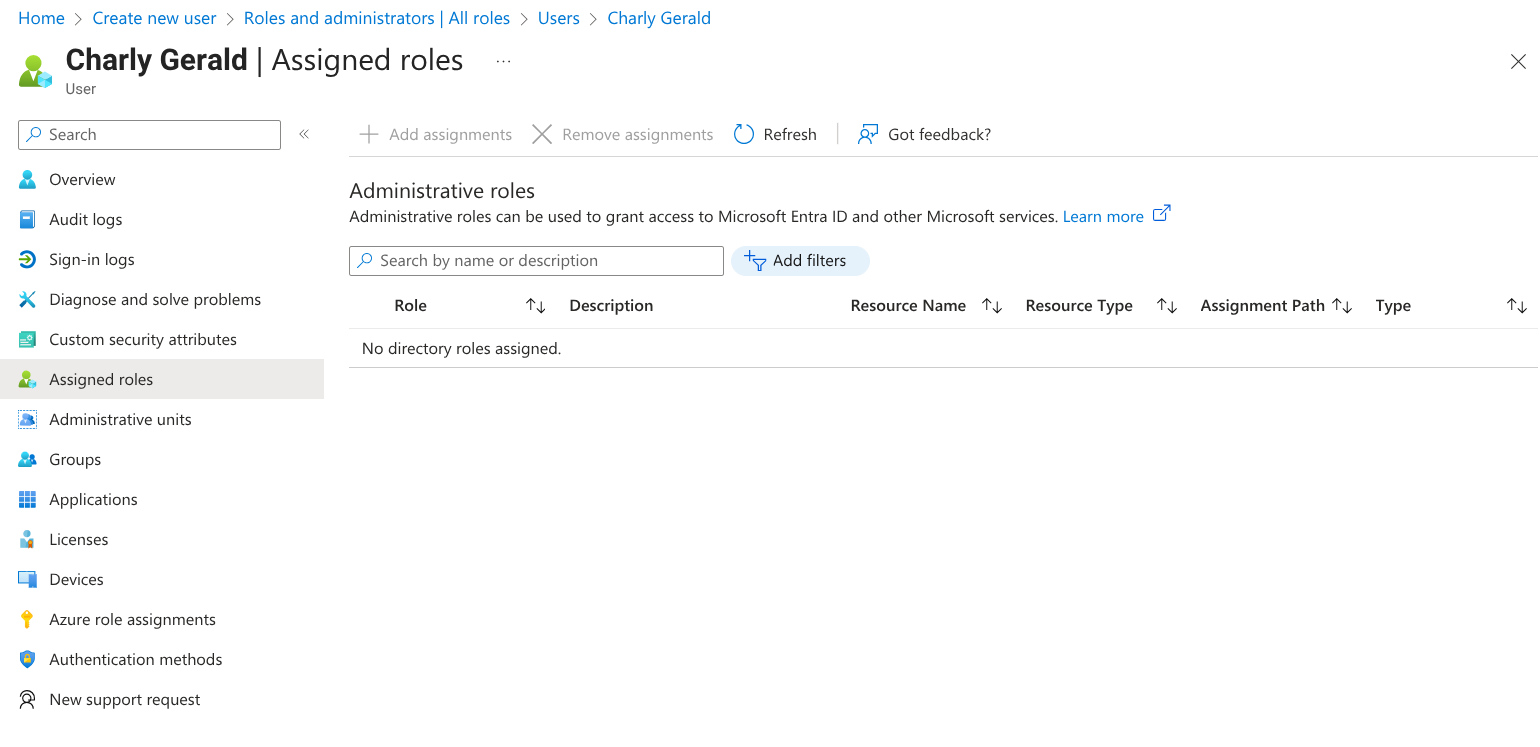The image size is (1540, 747).
Task: Collapse the left navigation pane
Action: point(304,133)
